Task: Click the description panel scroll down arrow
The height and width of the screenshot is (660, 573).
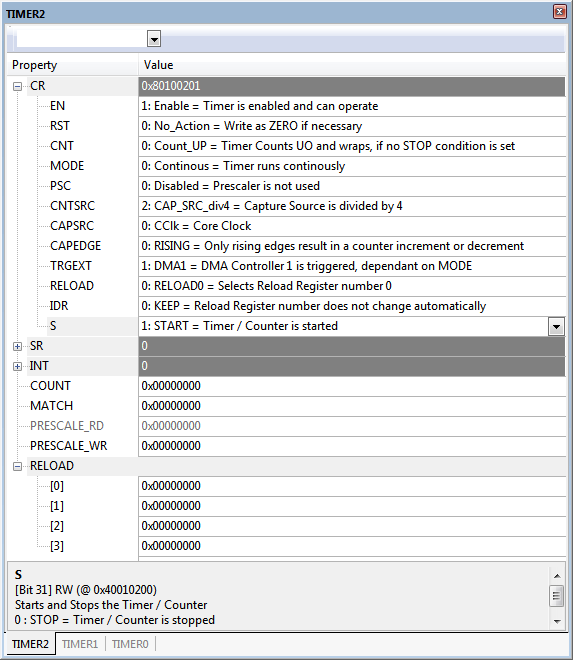Action: point(557,621)
